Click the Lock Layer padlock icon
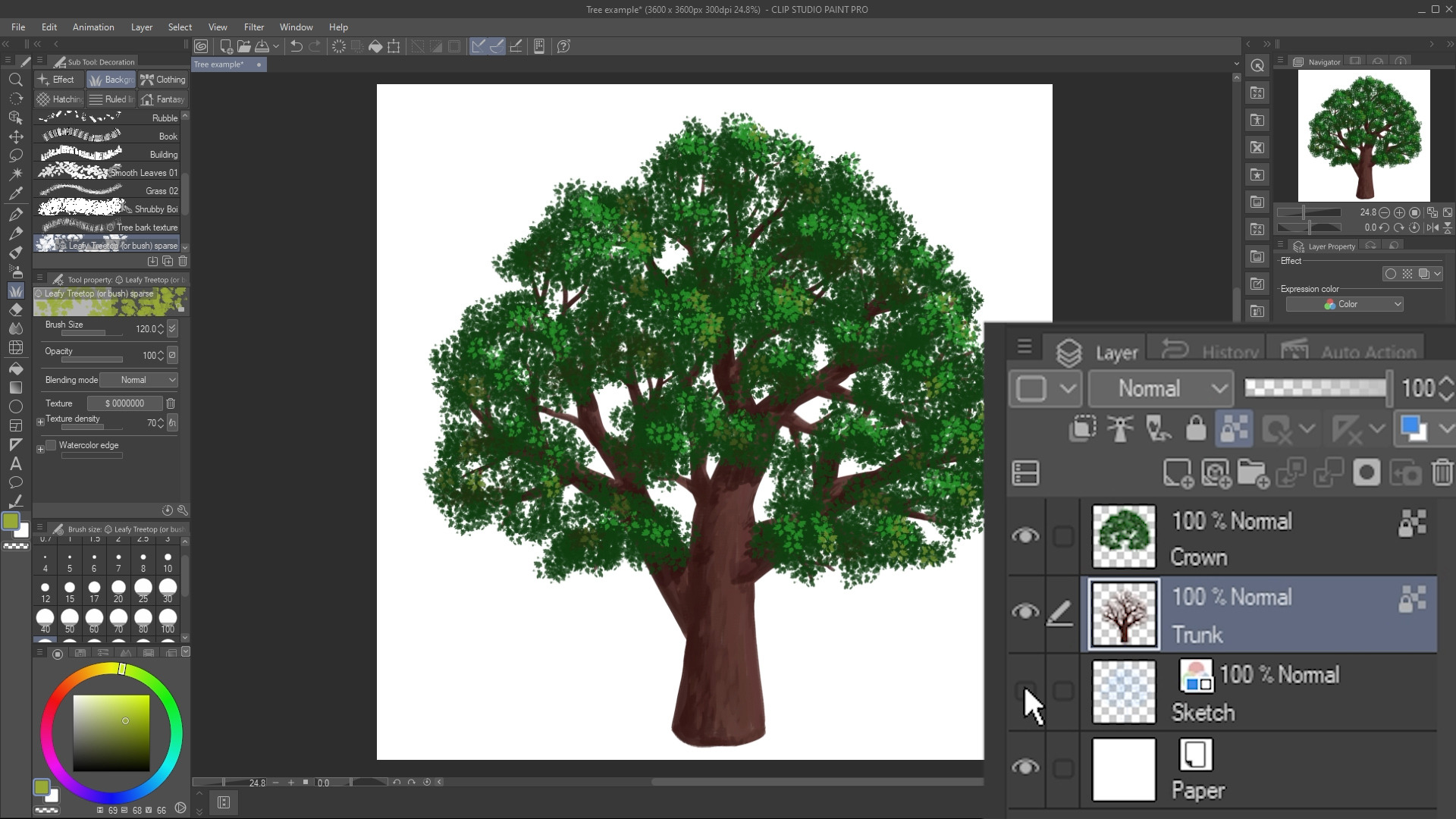 (1196, 429)
